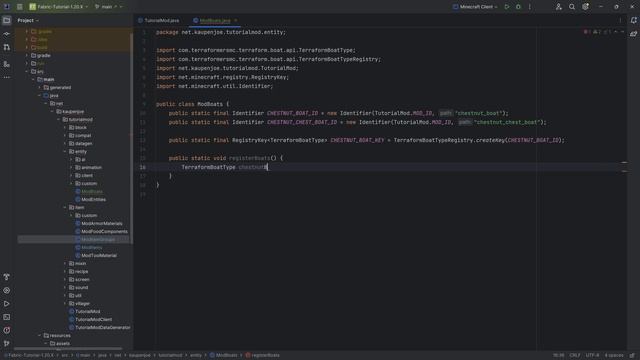Screen dimensions: 640x360
Task: Open the Build tool window
Action: [x=7, y=277]
